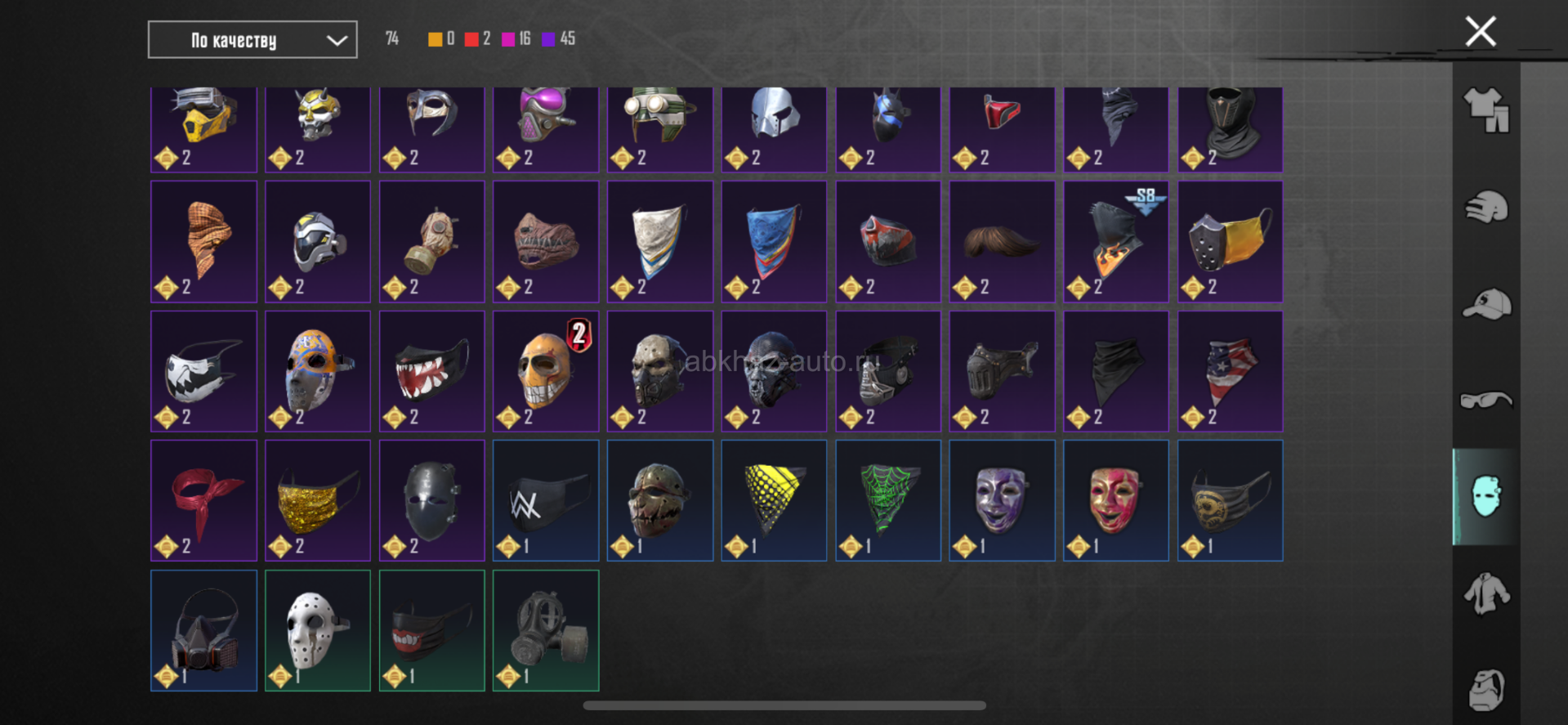Open the jacket category icon
This screenshot has height=725, width=1568.
point(1486,593)
